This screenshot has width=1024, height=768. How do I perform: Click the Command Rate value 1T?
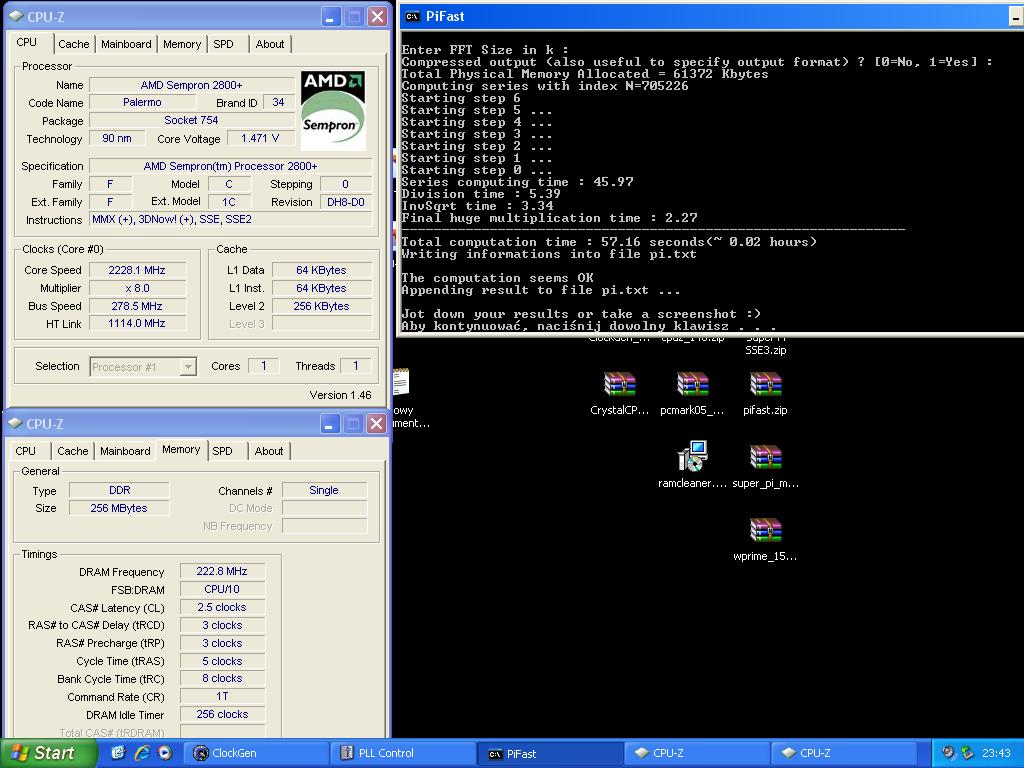[222, 696]
